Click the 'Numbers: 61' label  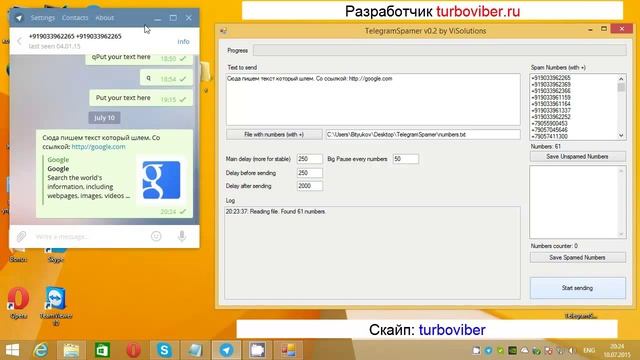click(546, 146)
